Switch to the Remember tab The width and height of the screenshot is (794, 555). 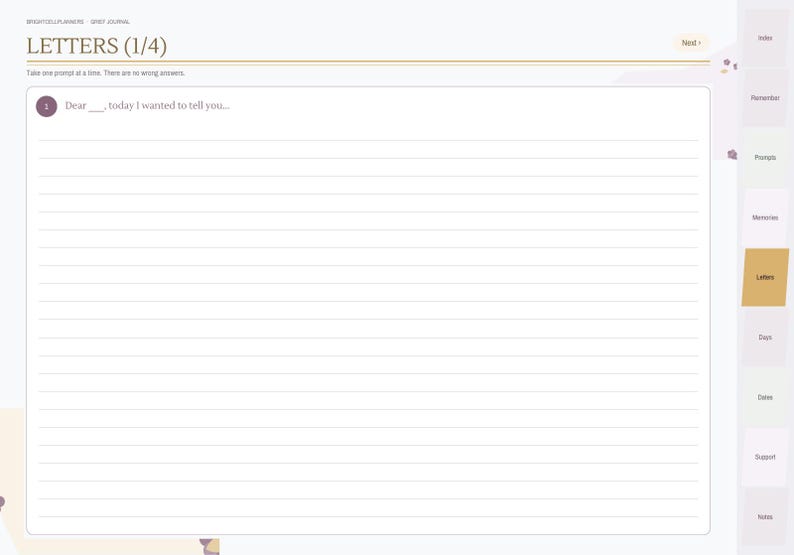765,98
